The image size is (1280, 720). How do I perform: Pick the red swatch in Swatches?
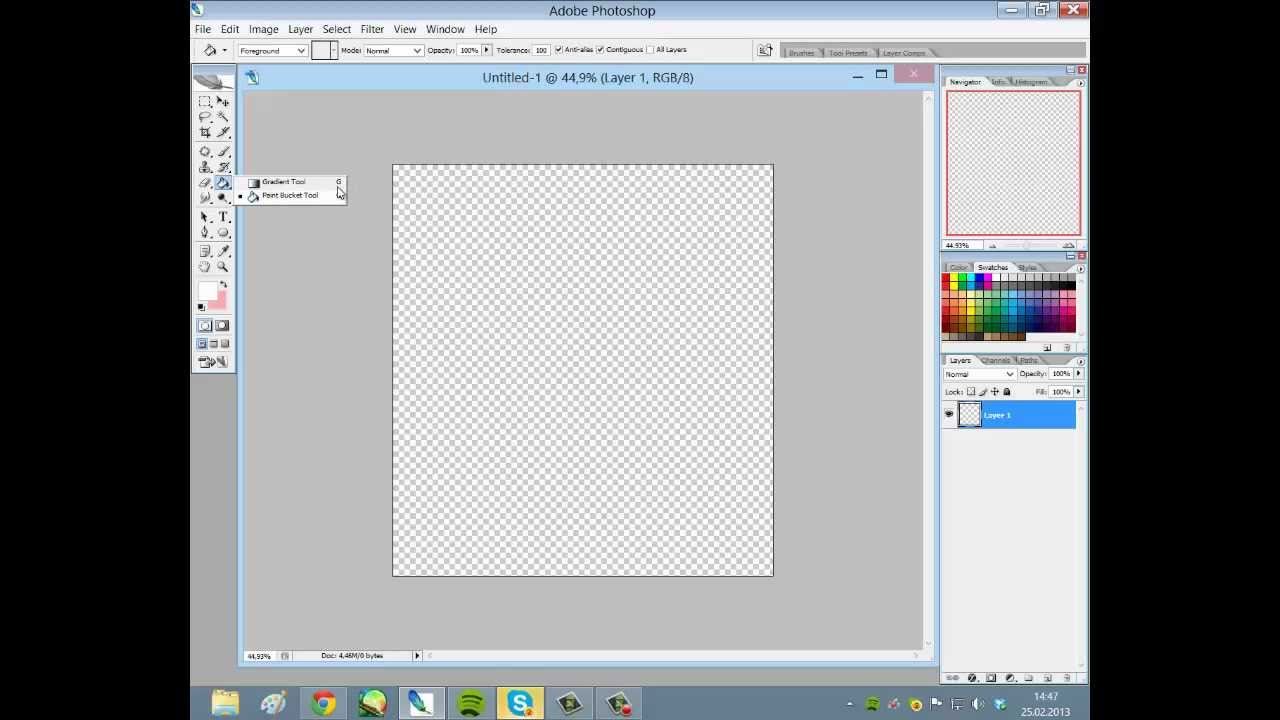pyautogui.click(x=945, y=278)
